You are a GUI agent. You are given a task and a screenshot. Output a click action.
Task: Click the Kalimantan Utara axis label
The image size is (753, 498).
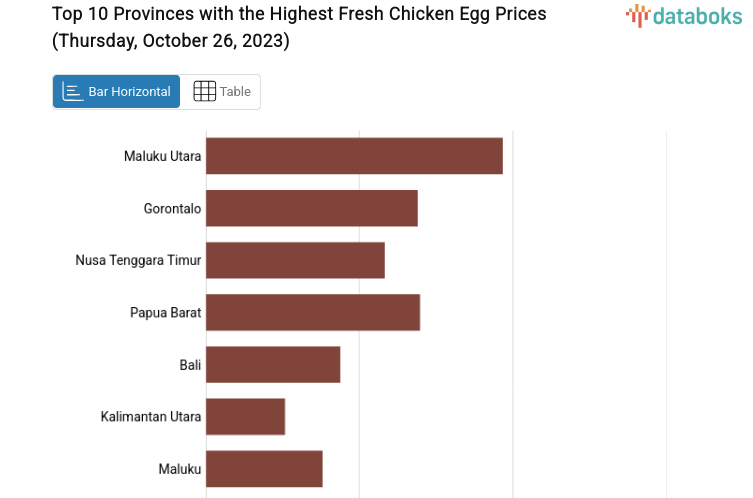click(151, 416)
